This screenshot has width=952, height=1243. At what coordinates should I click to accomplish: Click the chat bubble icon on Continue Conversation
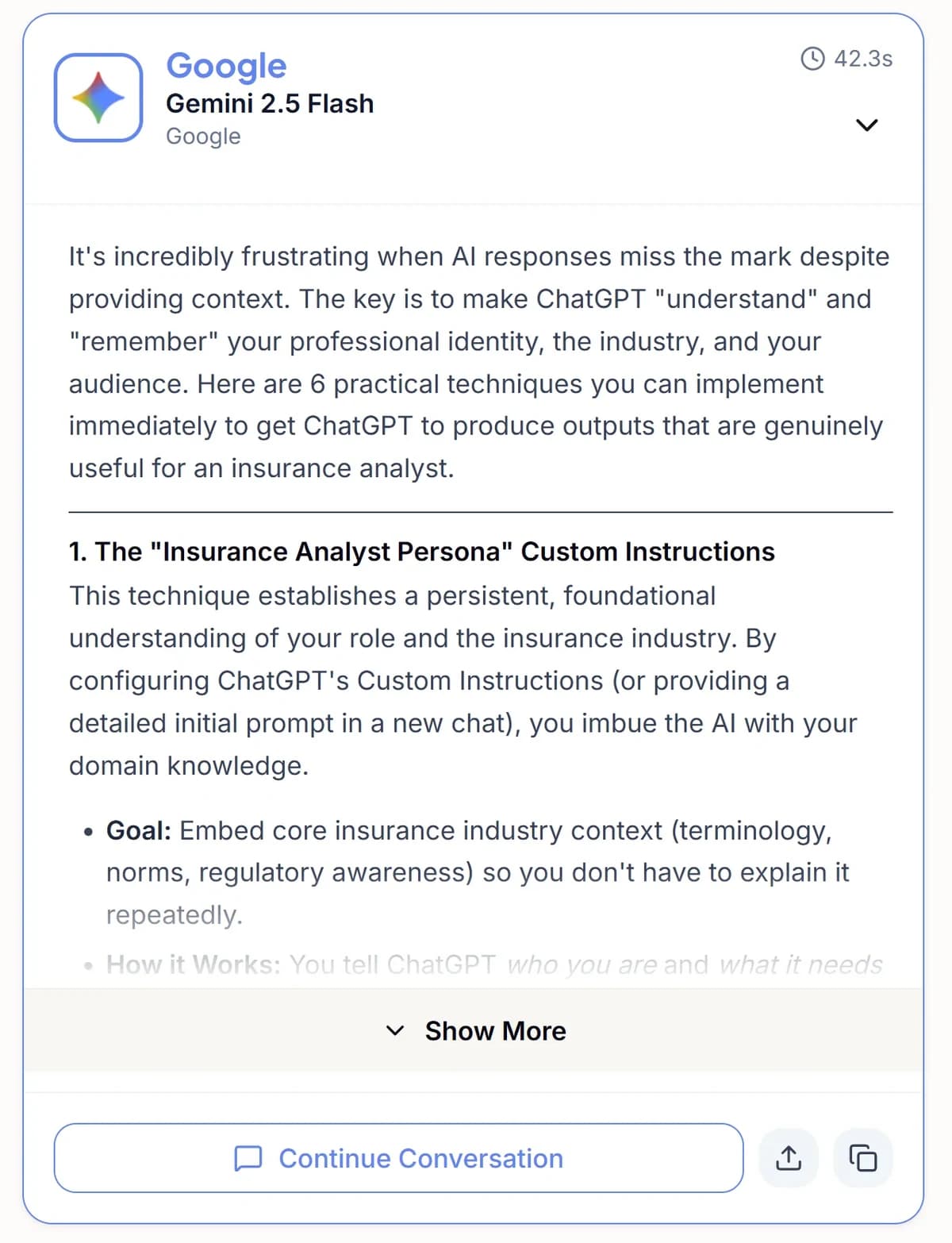point(248,1158)
